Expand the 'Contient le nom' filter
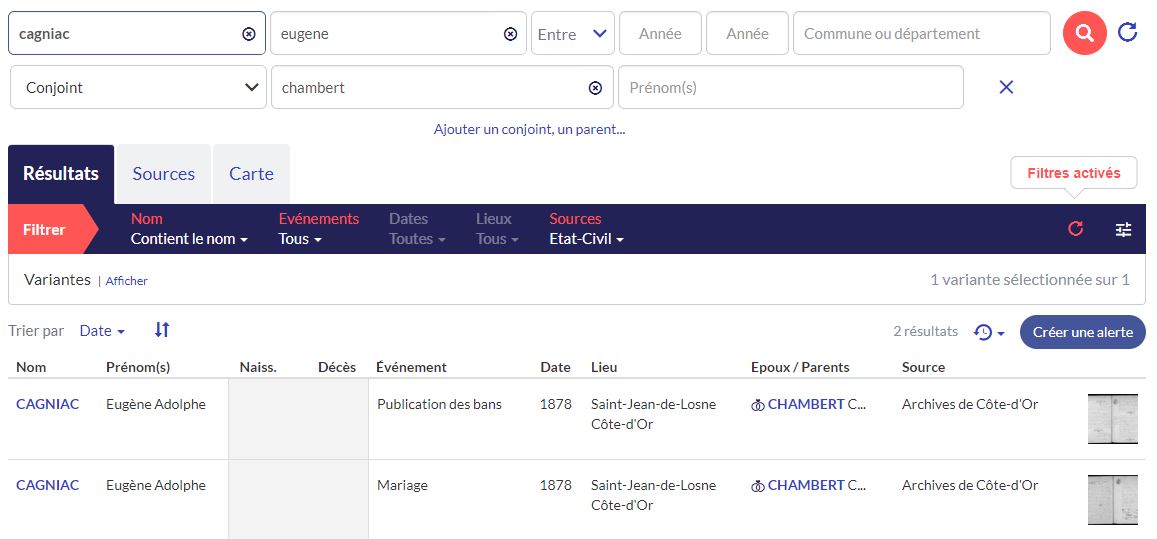This screenshot has height=539, width=1157. click(189, 239)
